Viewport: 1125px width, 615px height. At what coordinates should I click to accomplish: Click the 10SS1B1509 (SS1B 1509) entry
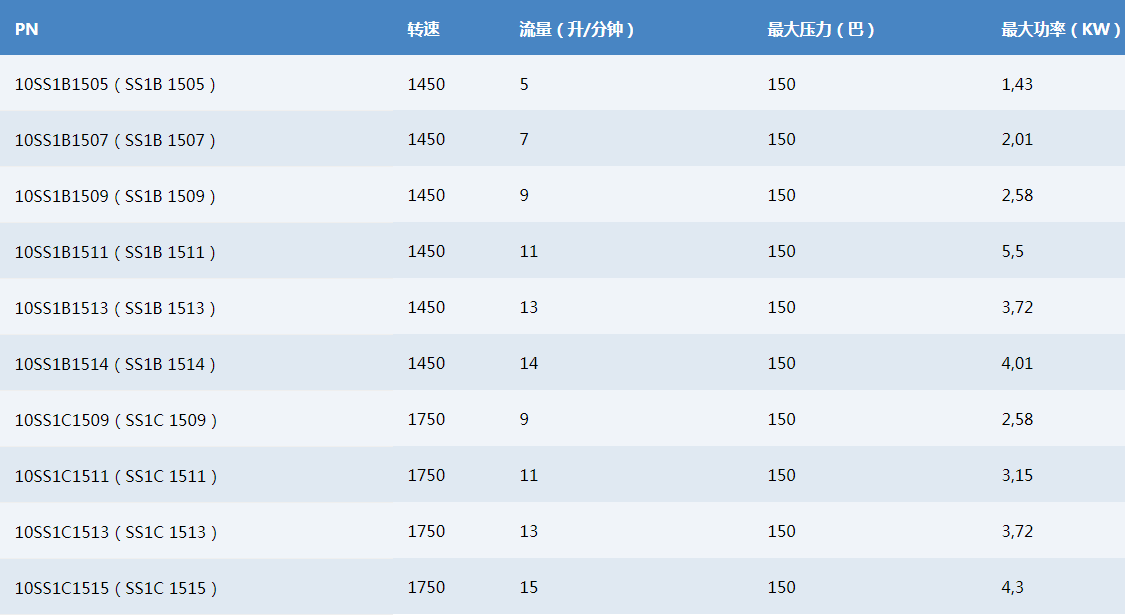click(115, 196)
